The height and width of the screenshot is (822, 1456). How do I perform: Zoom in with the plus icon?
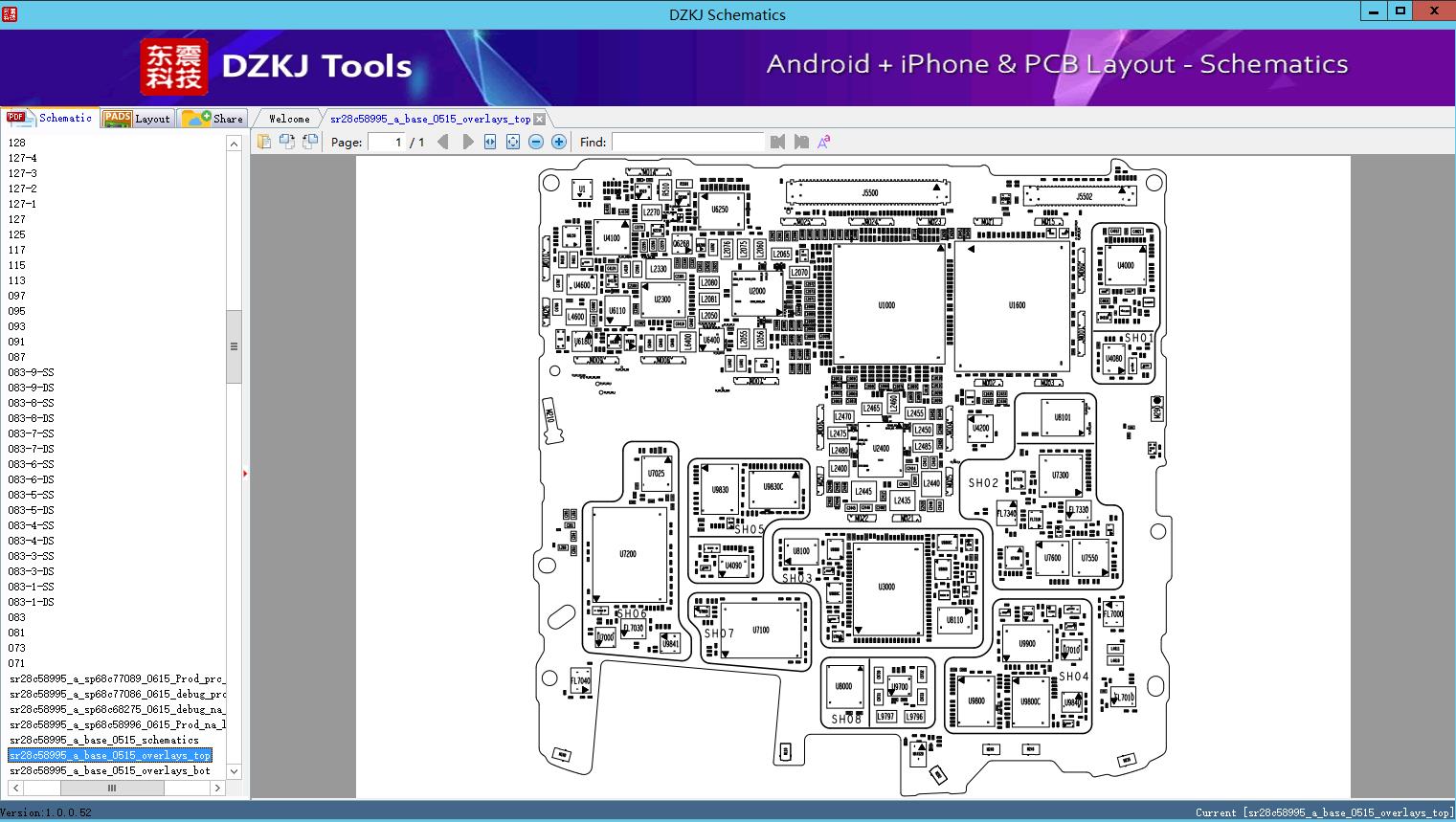(559, 142)
